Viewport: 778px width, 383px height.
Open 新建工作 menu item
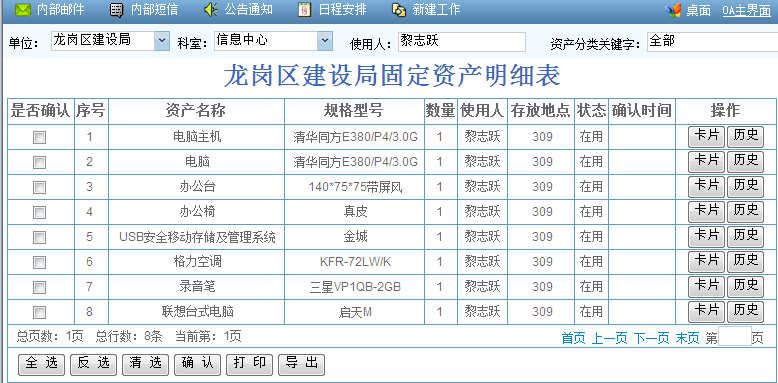click(436, 9)
